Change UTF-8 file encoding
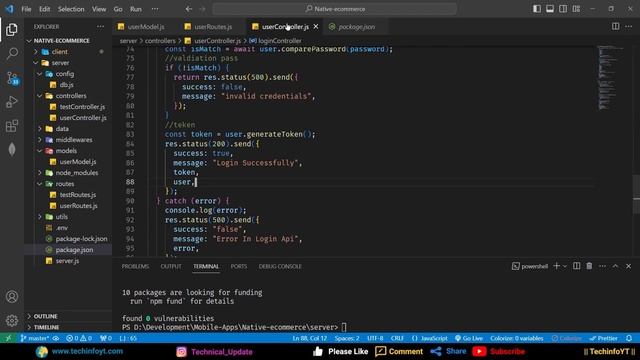 (x=375, y=338)
